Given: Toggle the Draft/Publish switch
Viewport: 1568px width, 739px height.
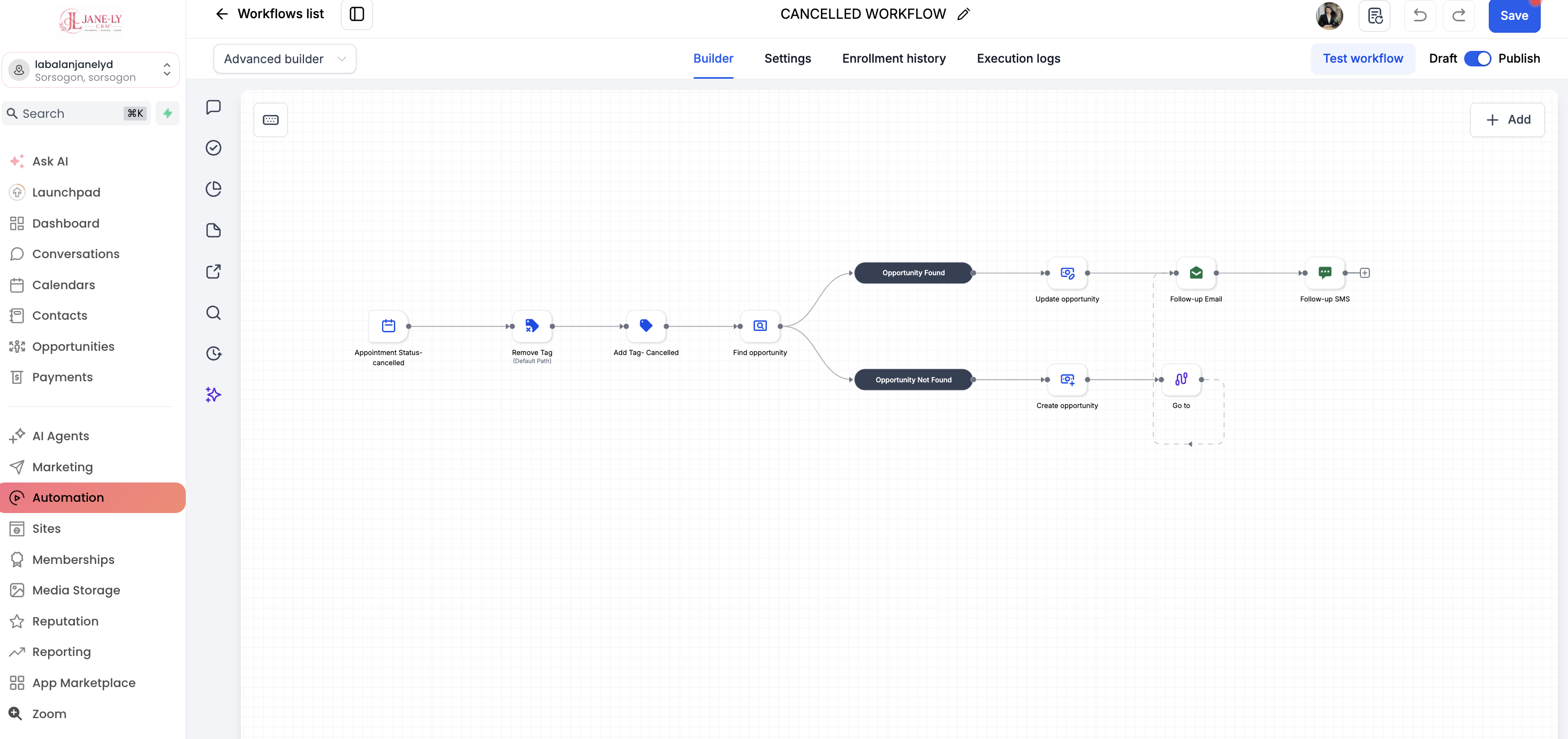Looking at the screenshot, I should 1478,58.
